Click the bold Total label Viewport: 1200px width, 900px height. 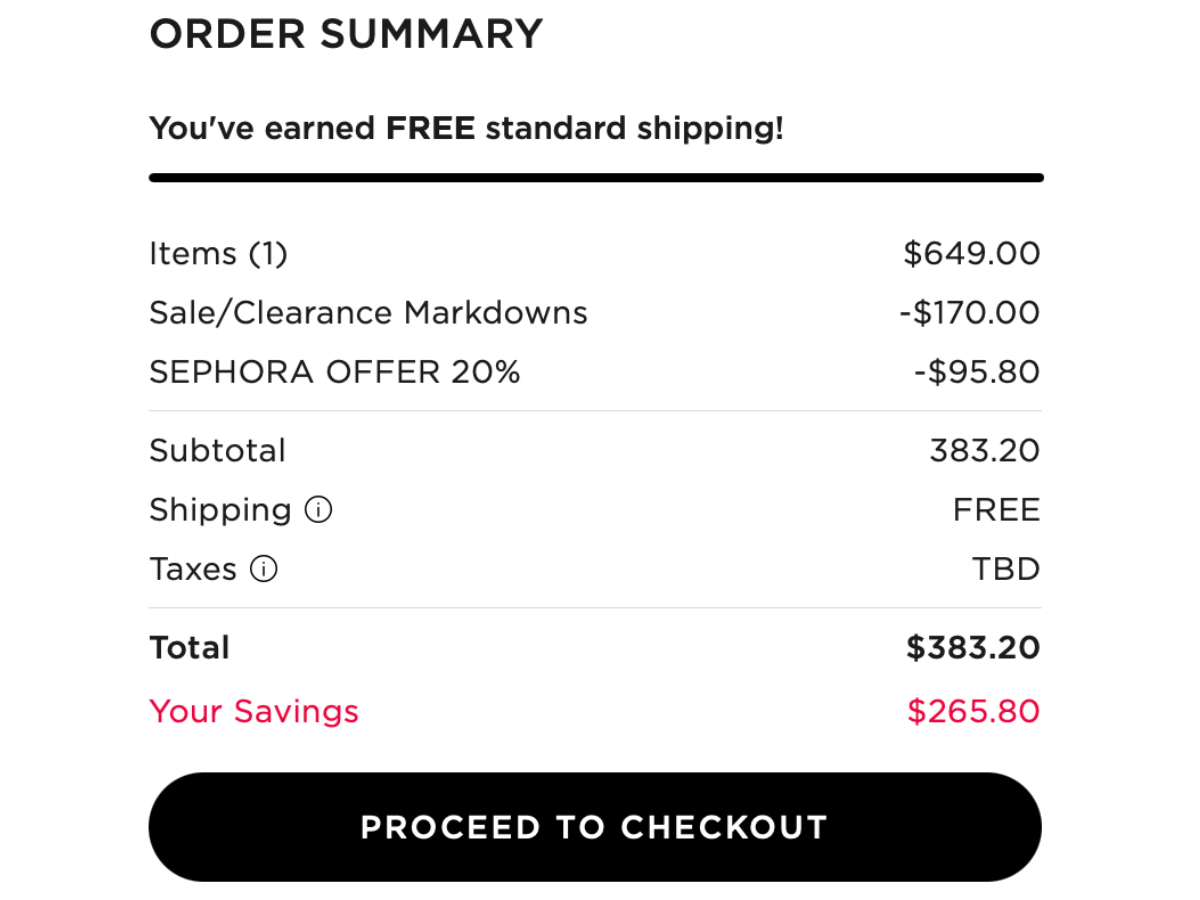(189, 648)
